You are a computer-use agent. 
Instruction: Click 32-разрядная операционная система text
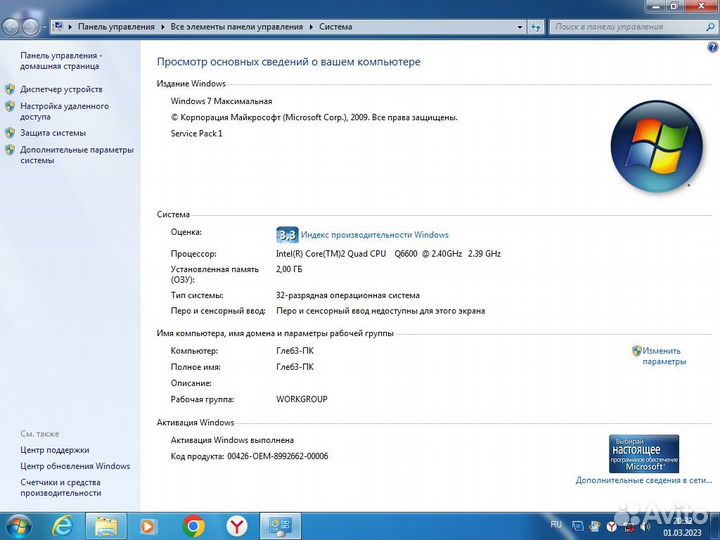point(348,295)
